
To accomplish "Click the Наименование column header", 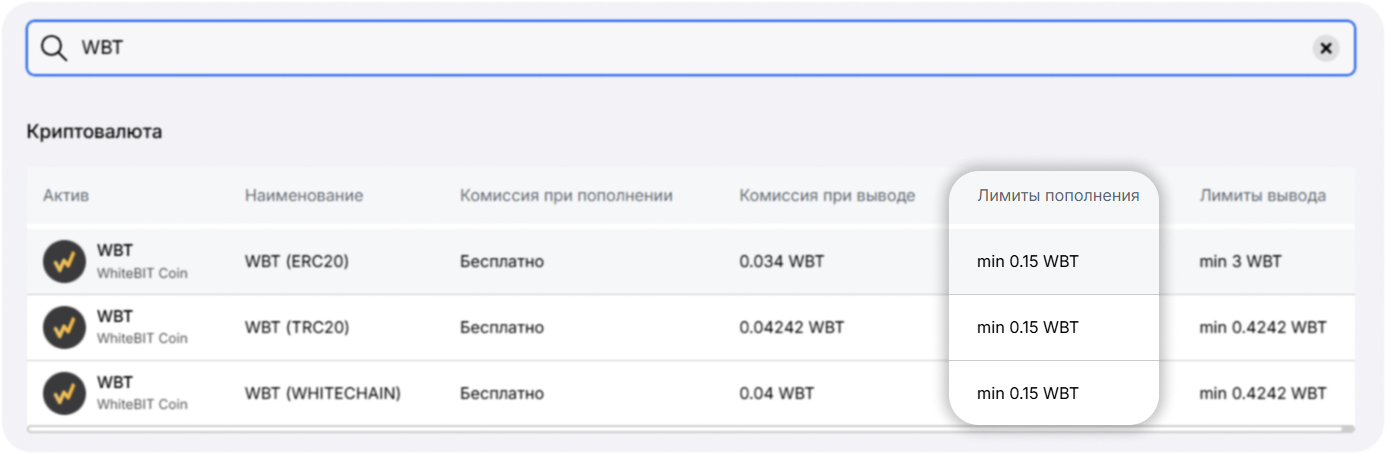I will point(303,195).
